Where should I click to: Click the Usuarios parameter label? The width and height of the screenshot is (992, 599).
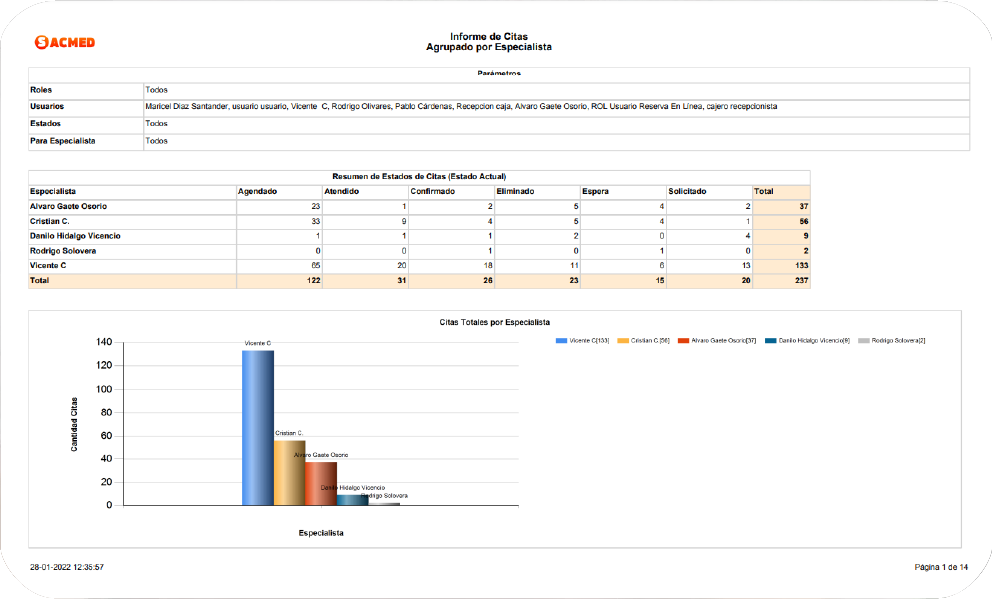(x=48, y=106)
